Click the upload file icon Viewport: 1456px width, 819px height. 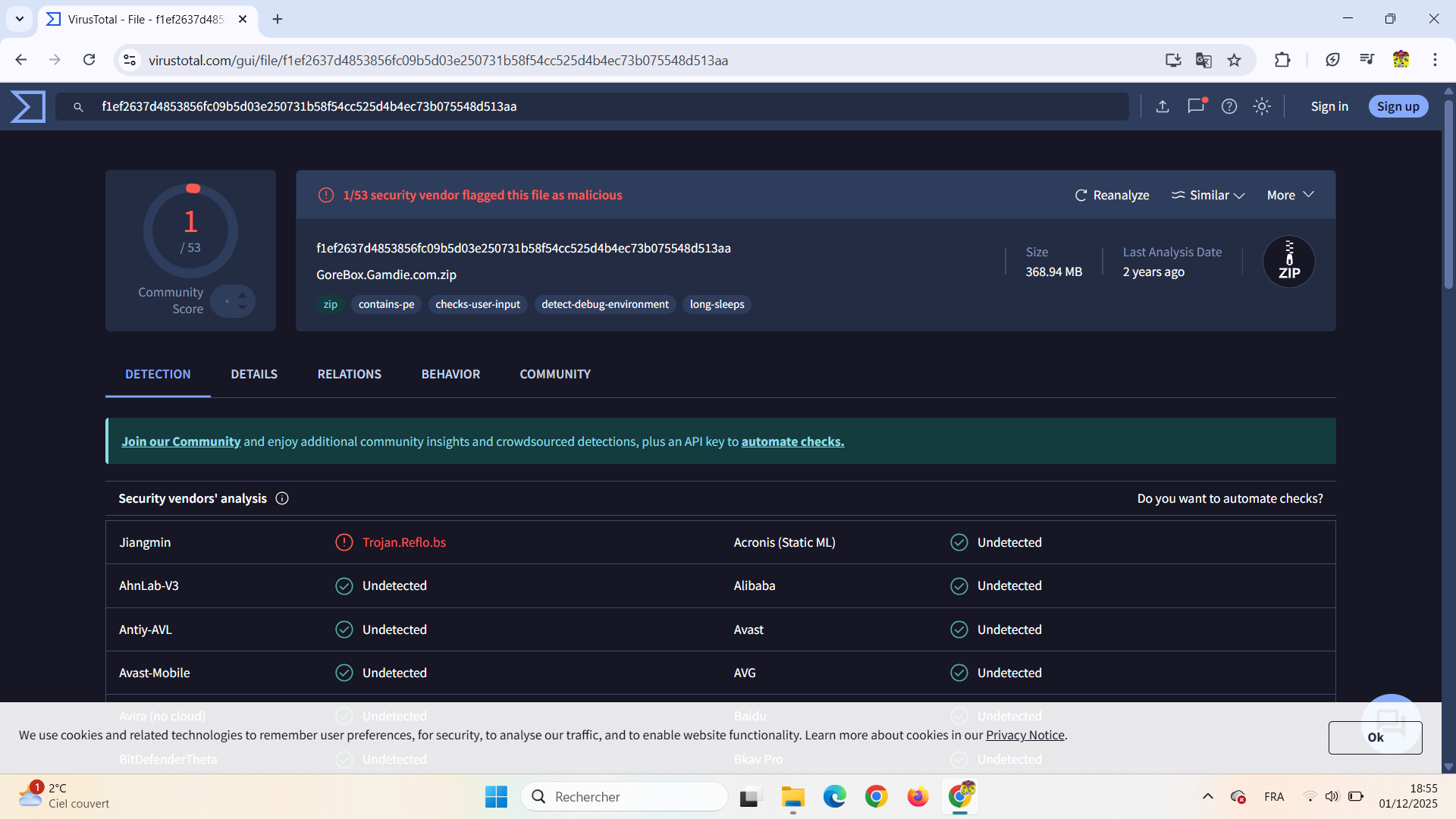1162,106
